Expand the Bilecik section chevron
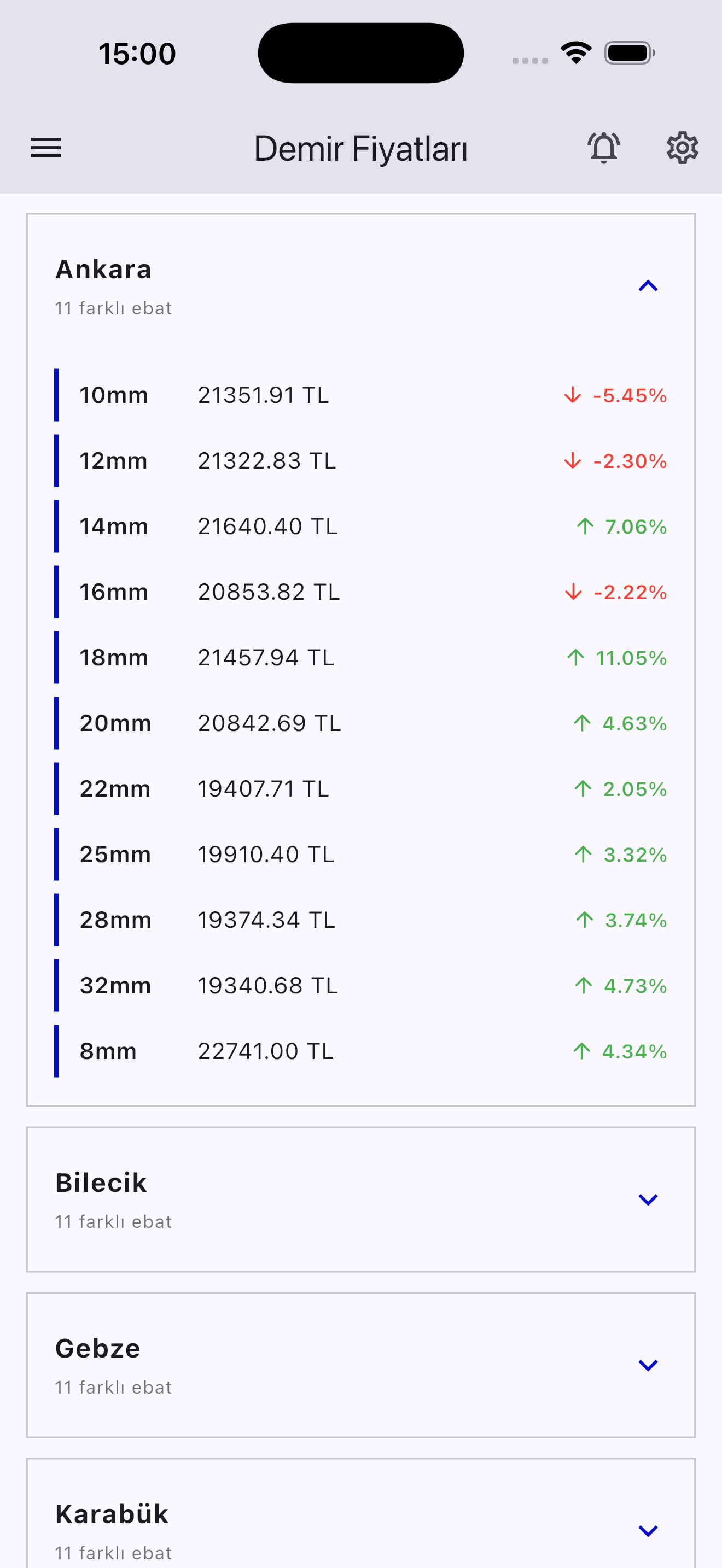The image size is (722, 1568). [648, 1199]
